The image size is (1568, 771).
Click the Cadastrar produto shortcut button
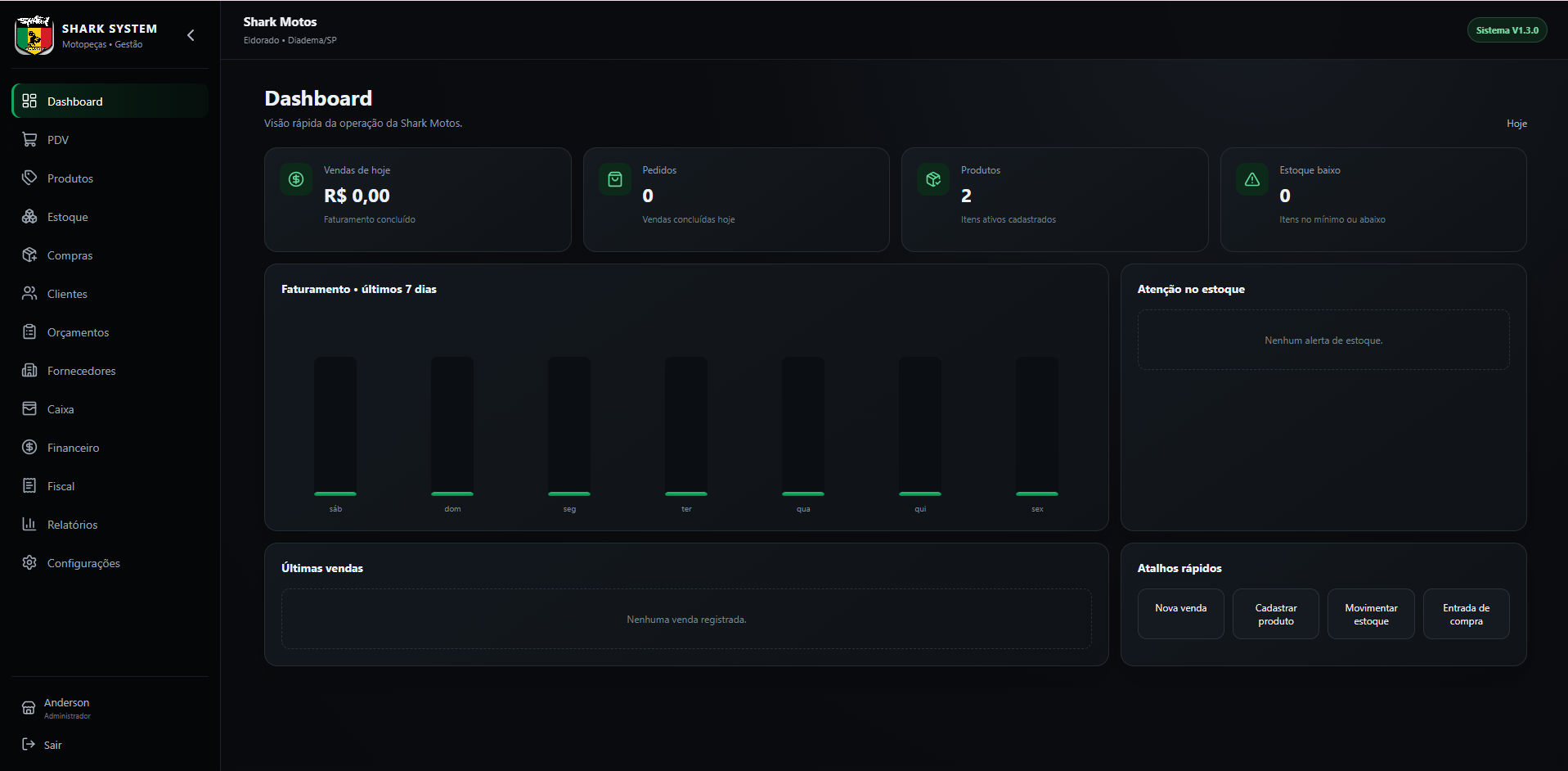pyautogui.click(x=1275, y=614)
